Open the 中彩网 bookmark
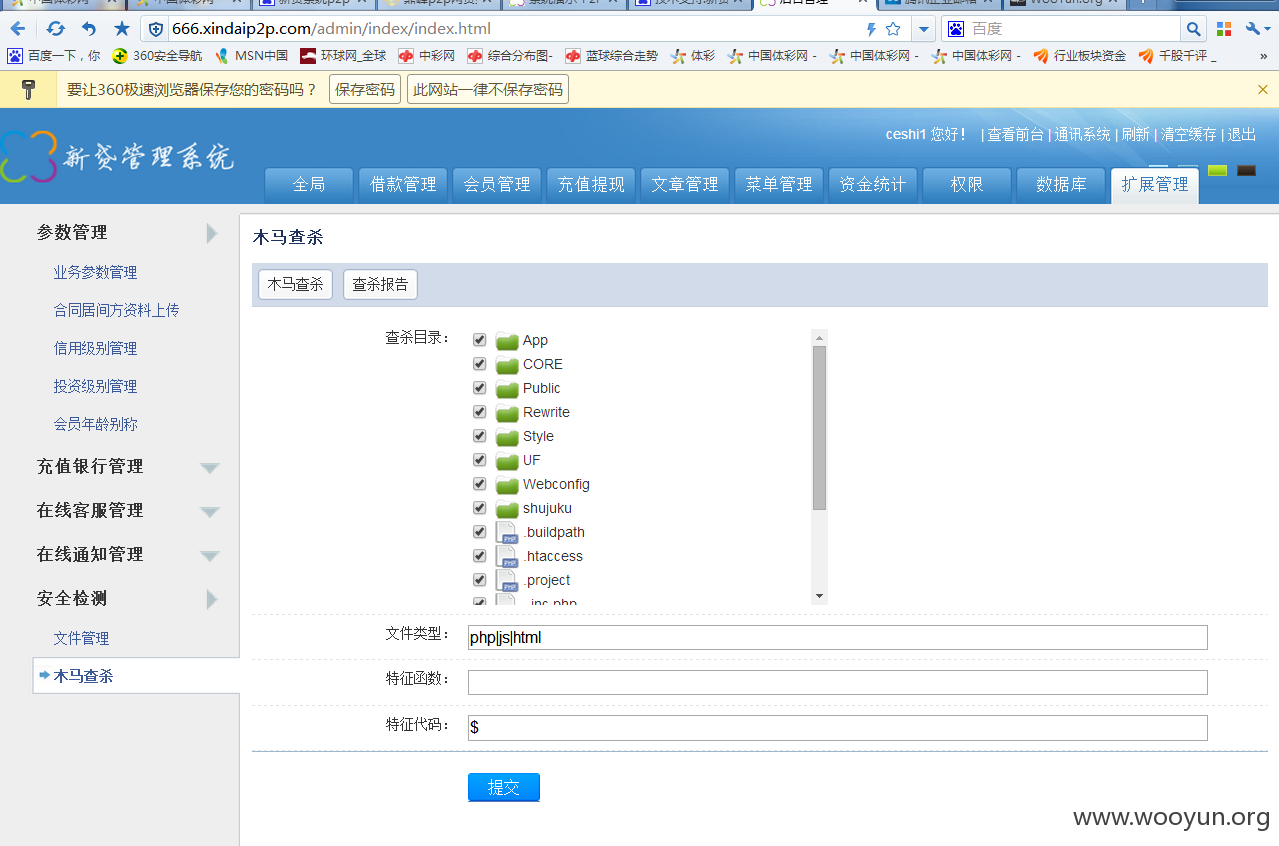This screenshot has height=846, width=1279. pos(426,56)
